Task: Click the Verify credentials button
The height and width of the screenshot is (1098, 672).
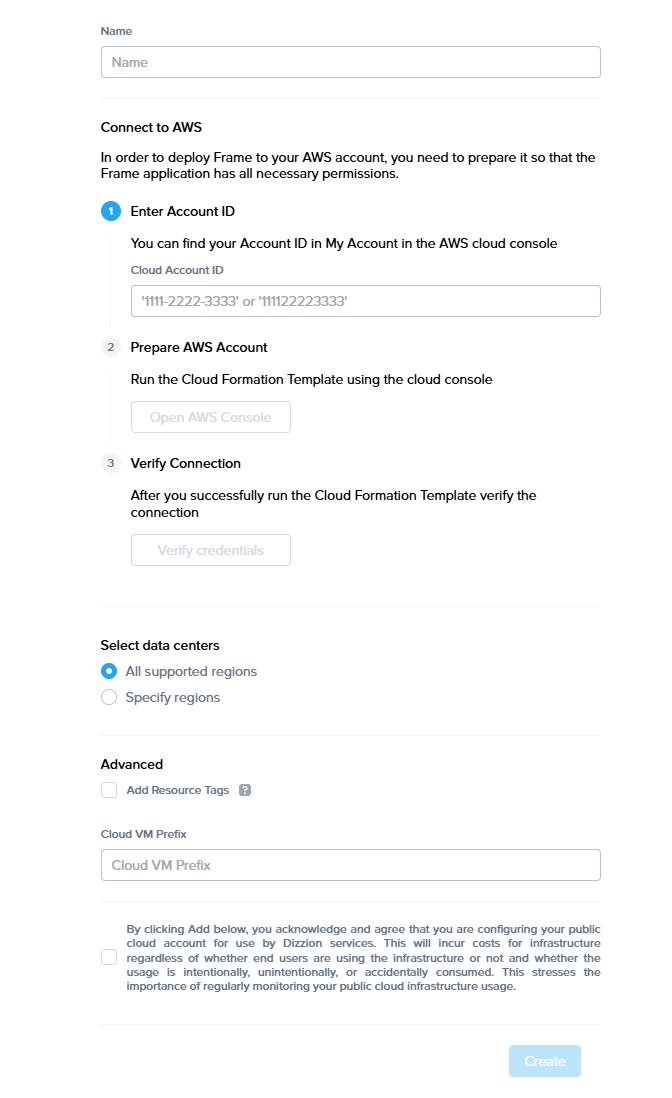Action: pyautogui.click(x=210, y=550)
